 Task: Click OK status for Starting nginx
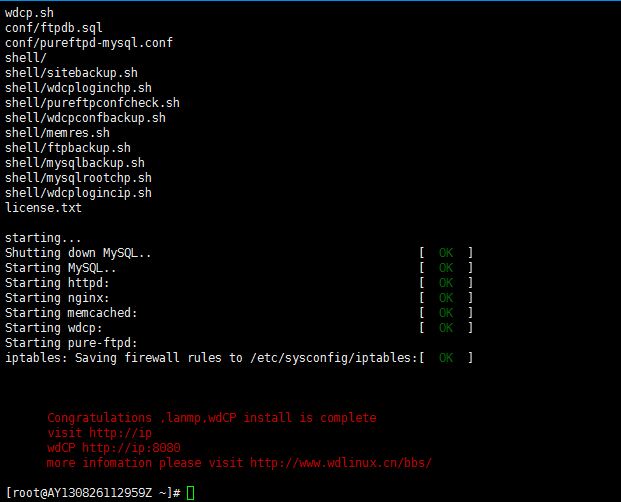click(x=446, y=298)
